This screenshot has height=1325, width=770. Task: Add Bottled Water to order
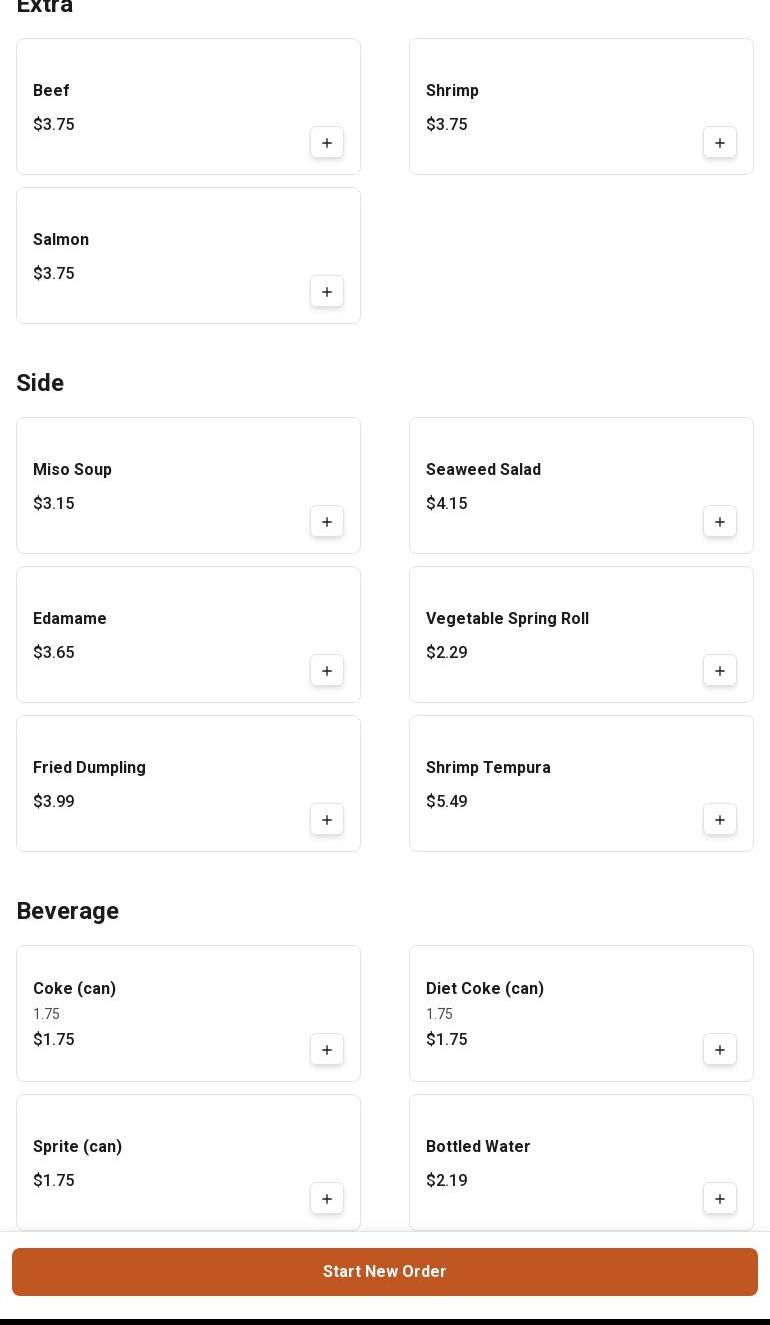[x=720, y=1199]
